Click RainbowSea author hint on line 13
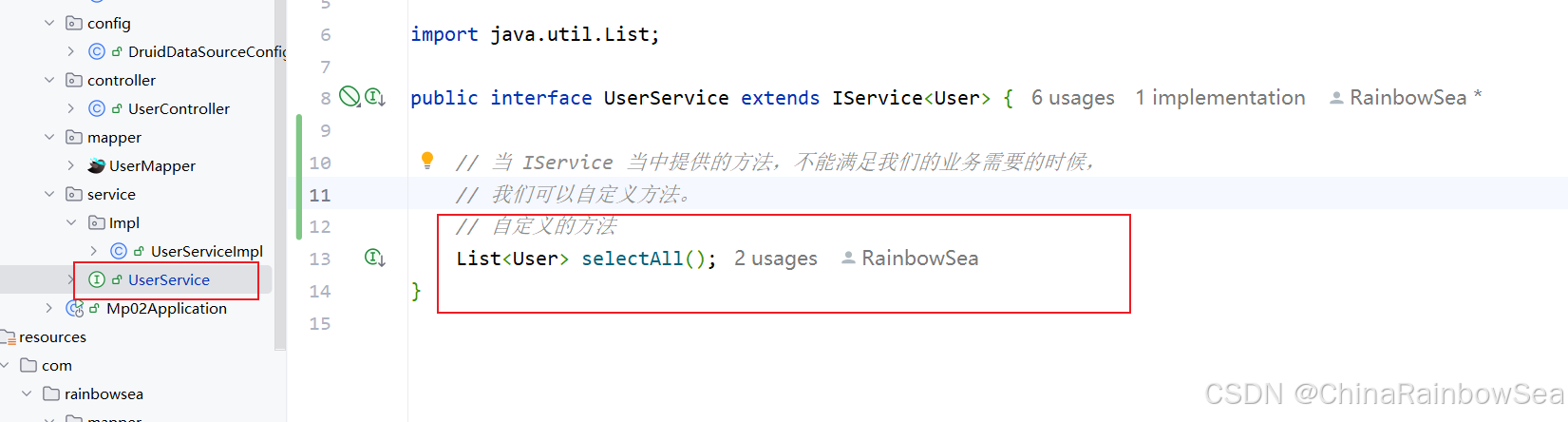1568x422 pixels. click(910, 259)
